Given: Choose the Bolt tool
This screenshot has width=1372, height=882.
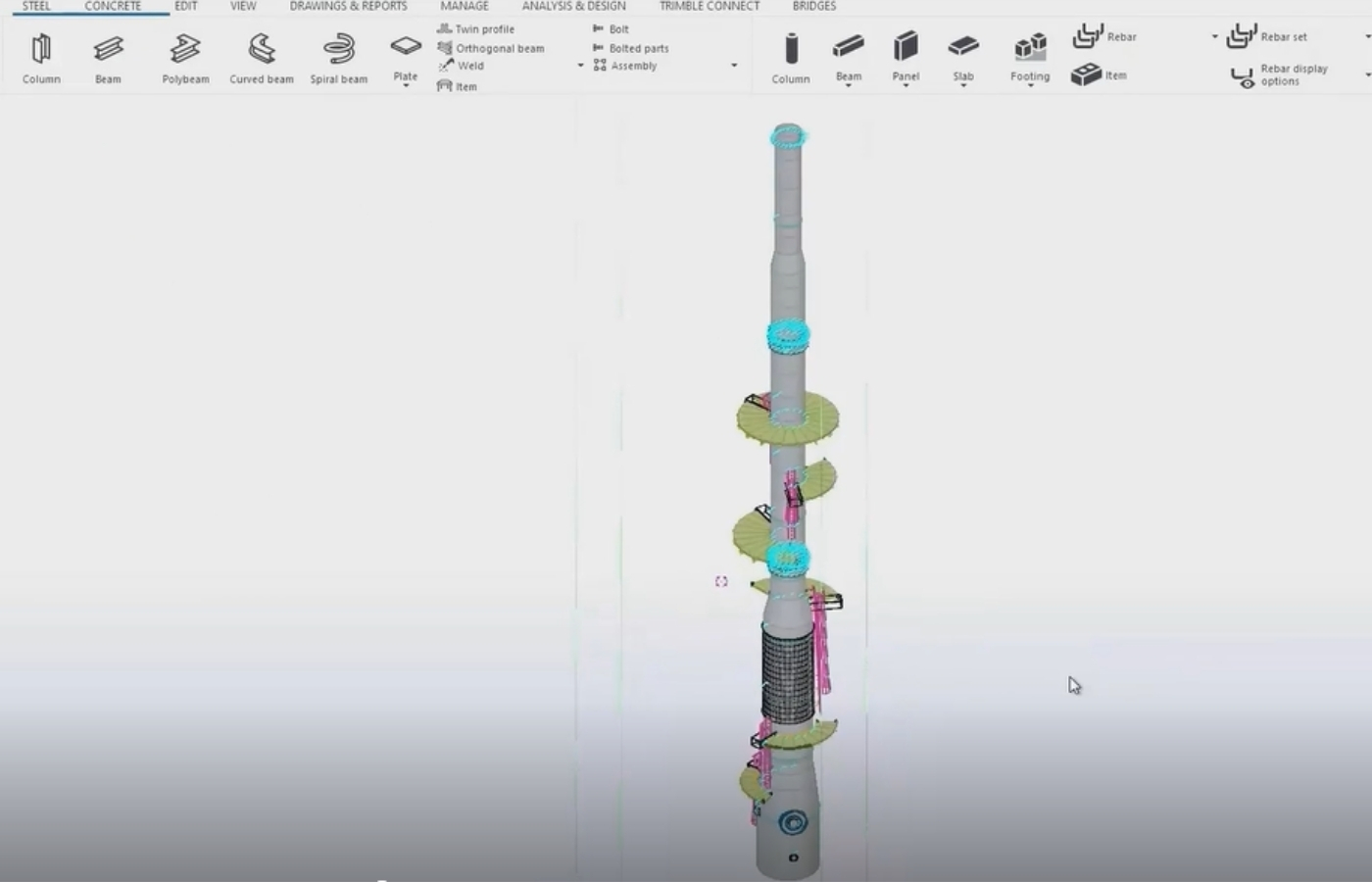Looking at the screenshot, I should click(x=611, y=29).
